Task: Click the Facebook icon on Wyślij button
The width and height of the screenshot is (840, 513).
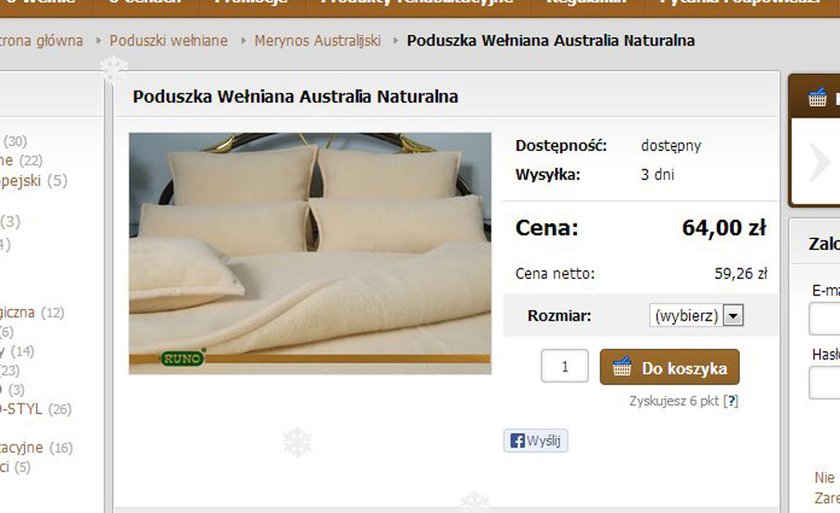Action: (x=517, y=441)
